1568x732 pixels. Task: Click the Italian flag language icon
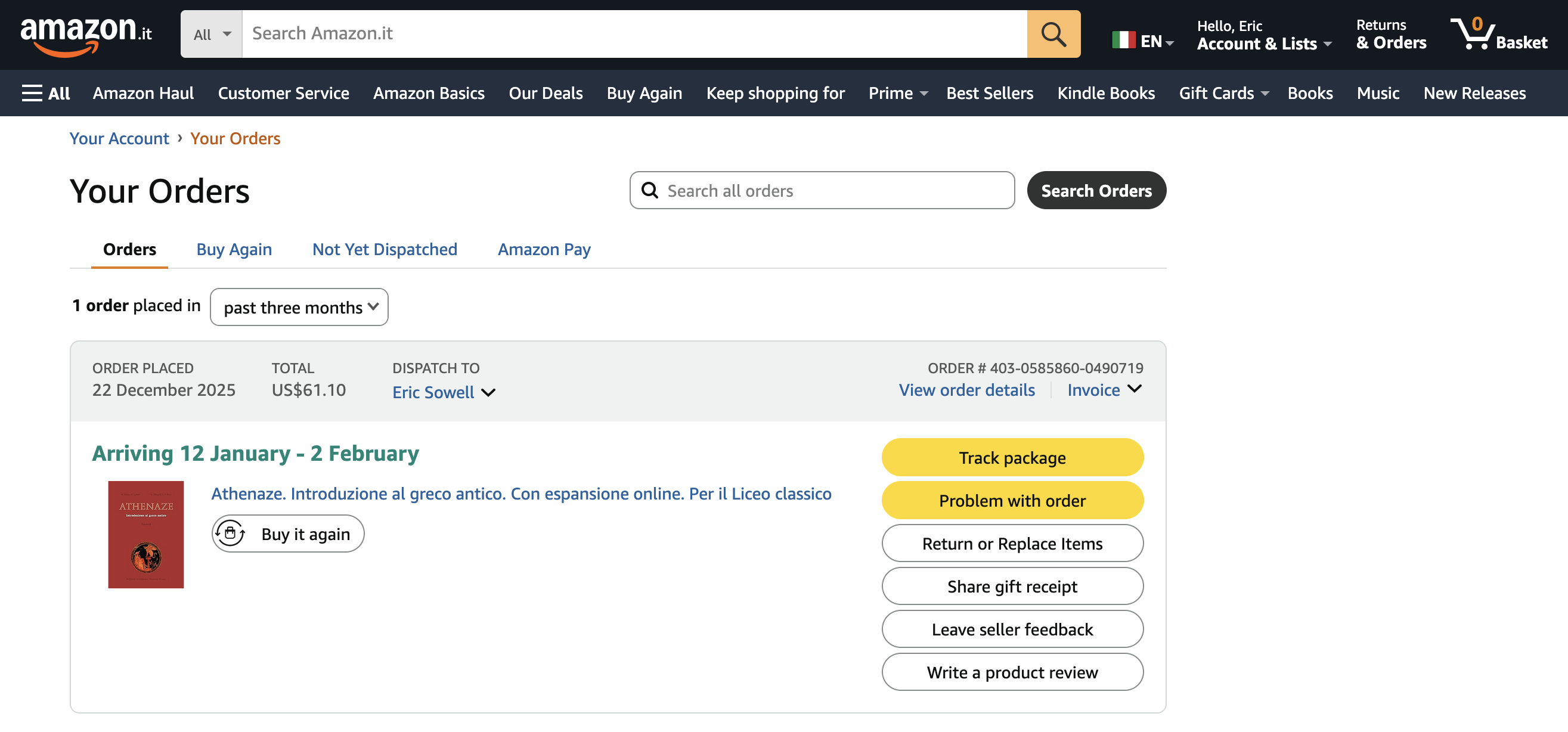coord(1123,40)
